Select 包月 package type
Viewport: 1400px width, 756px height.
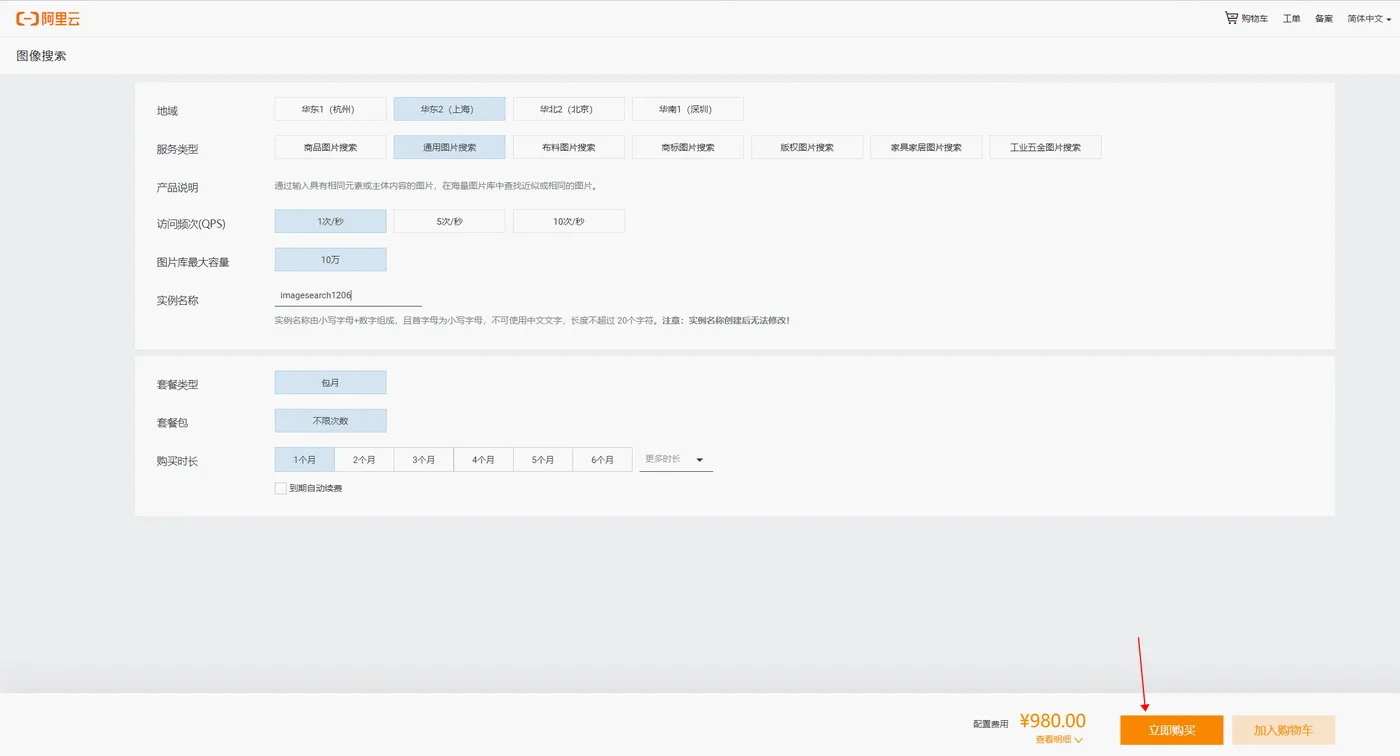coord(330,383)
